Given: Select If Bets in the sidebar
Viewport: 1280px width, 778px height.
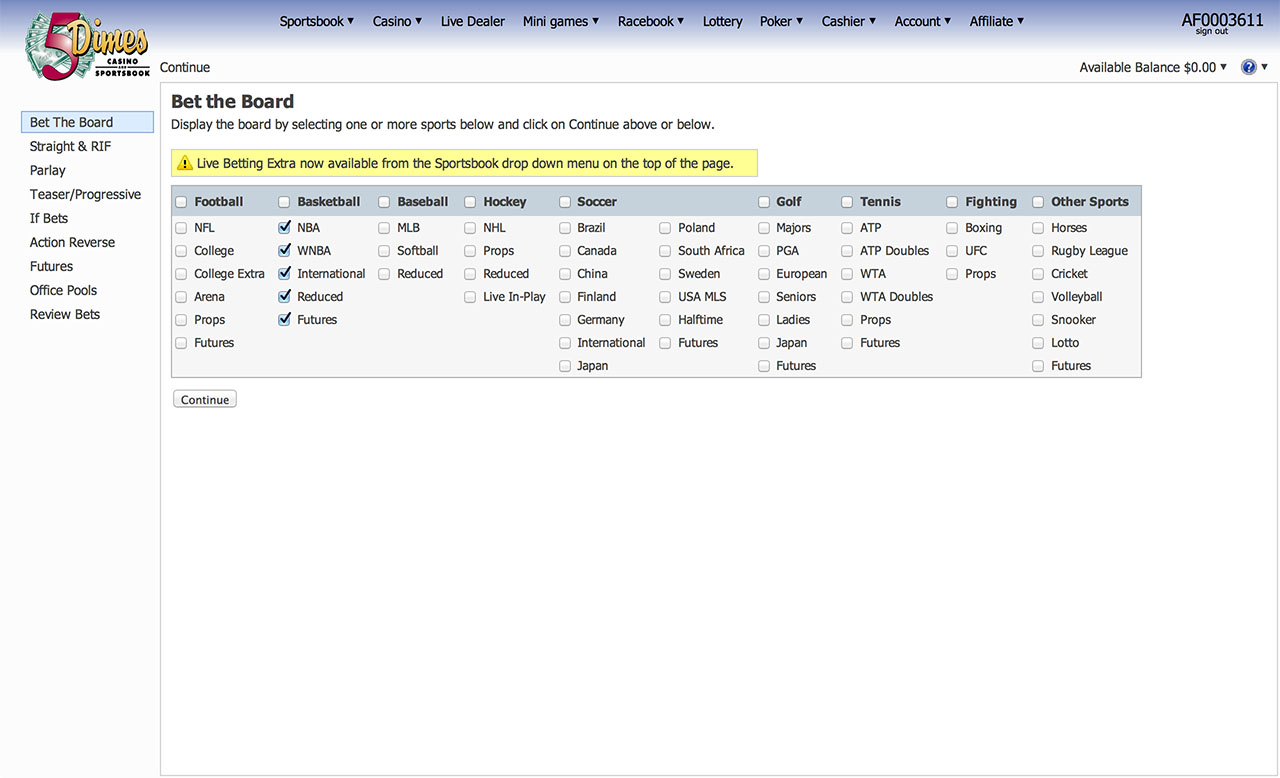Looking at the screenshot, I should (49, 218).
